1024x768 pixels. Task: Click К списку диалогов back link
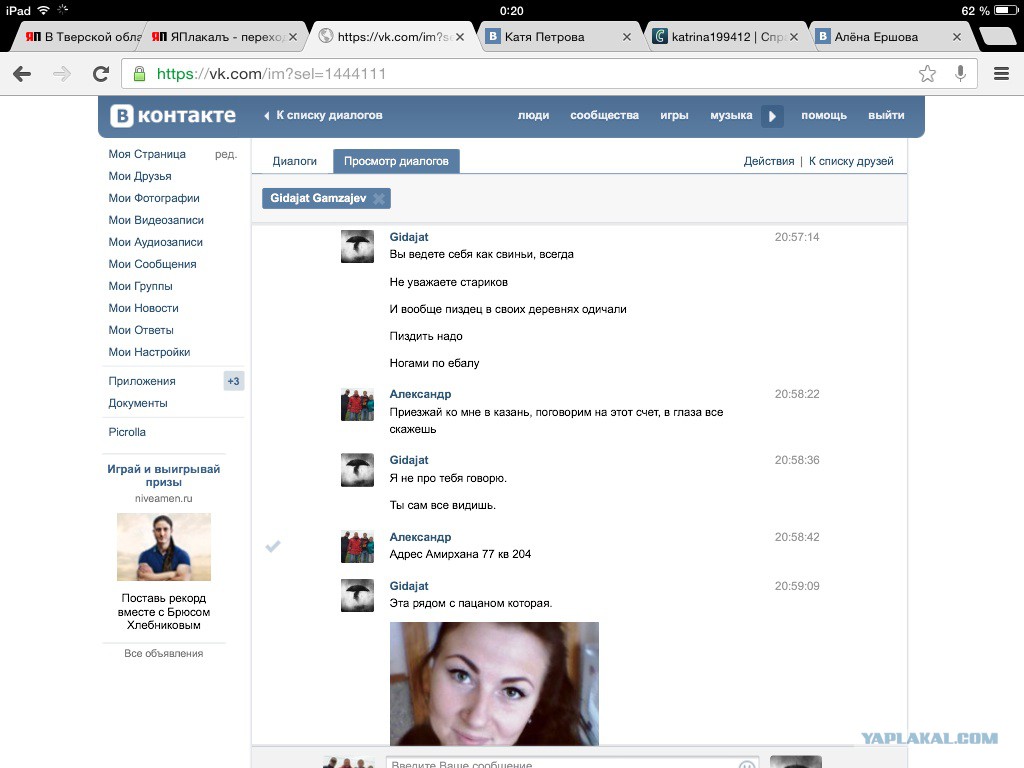(323, 116)
